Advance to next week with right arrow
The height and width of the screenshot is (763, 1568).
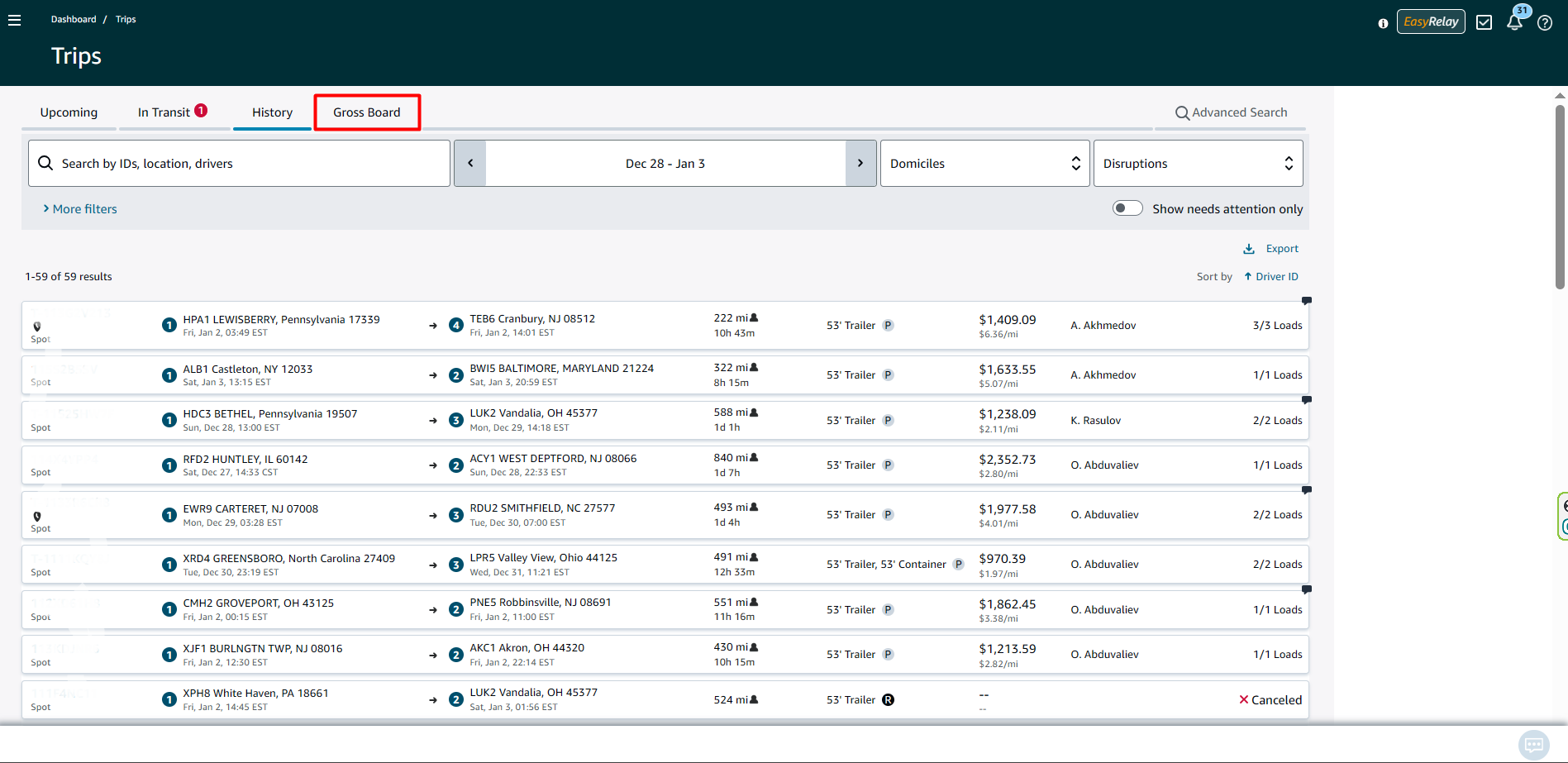(860, 163)
